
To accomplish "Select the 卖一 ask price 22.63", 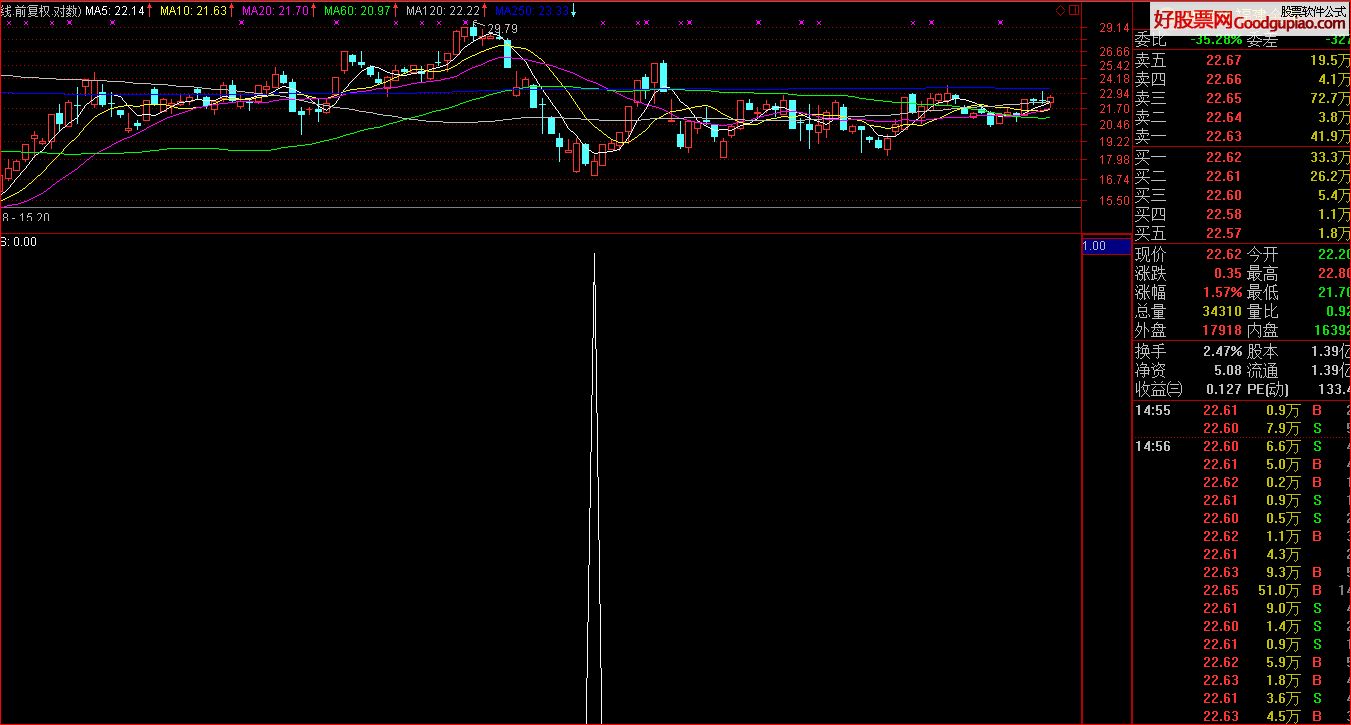I will coord(1223,137).
